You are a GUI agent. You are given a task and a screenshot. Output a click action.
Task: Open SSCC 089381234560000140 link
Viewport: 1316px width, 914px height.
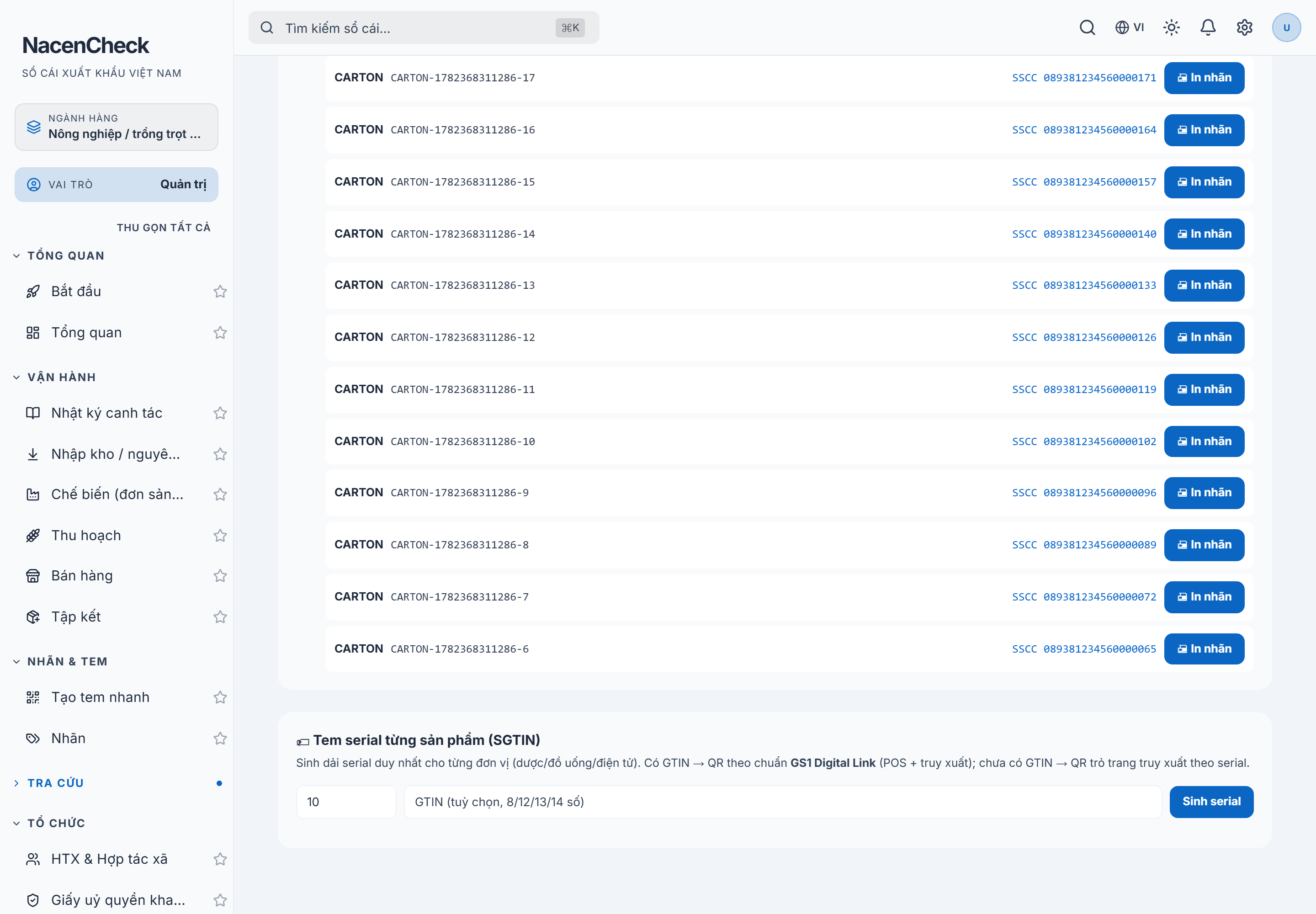coord(1083,234)
